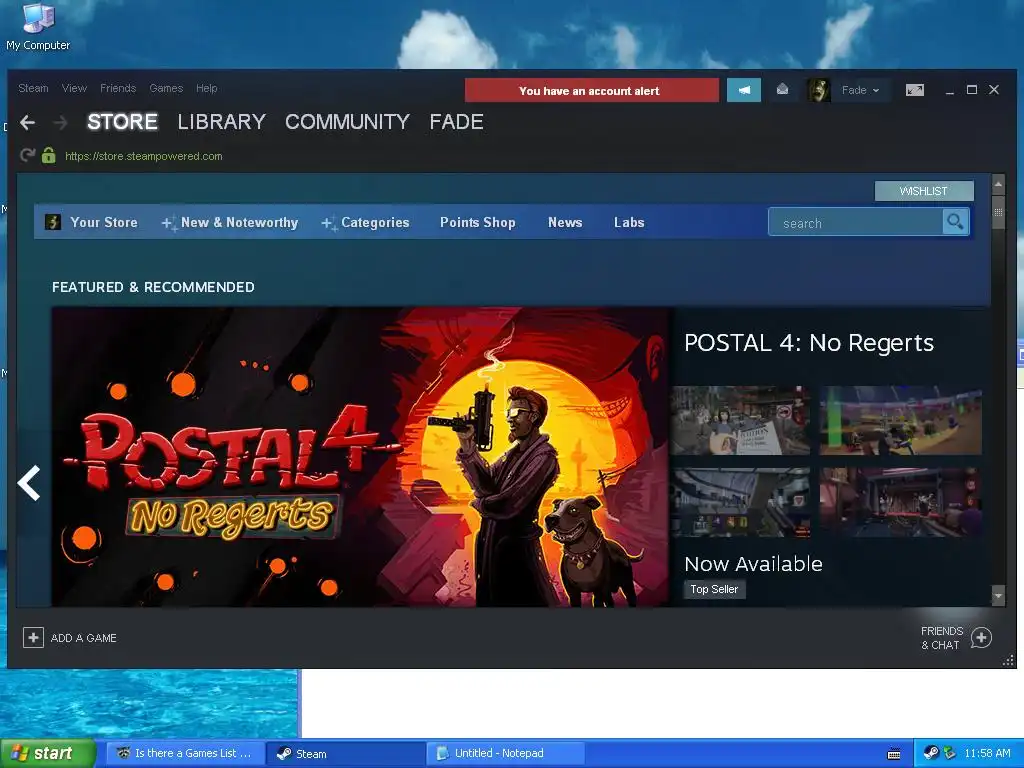Image resolution: width=1024 pixels, height=768 pixels.
Task: Switch to the COMMUNITY tab
Action: click(x=347, y=122)
